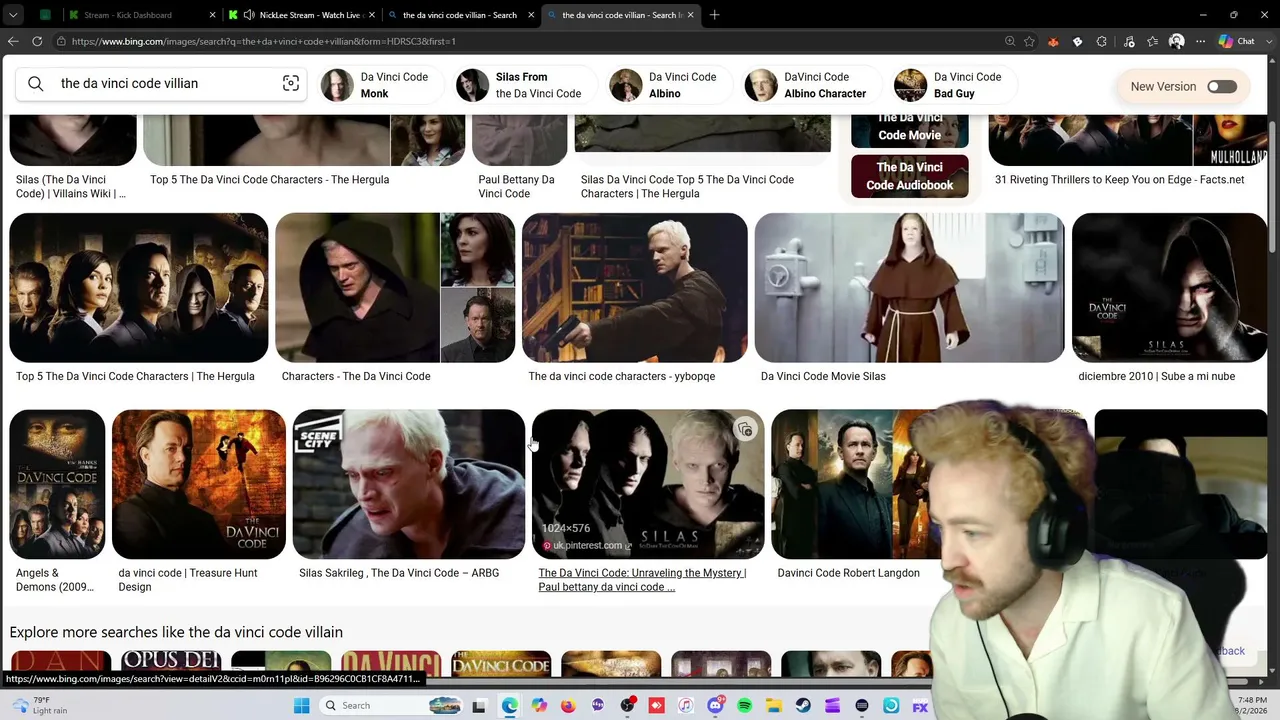Open the Da Vinci Code Movie Silas thumbnail

coord(910,288)
